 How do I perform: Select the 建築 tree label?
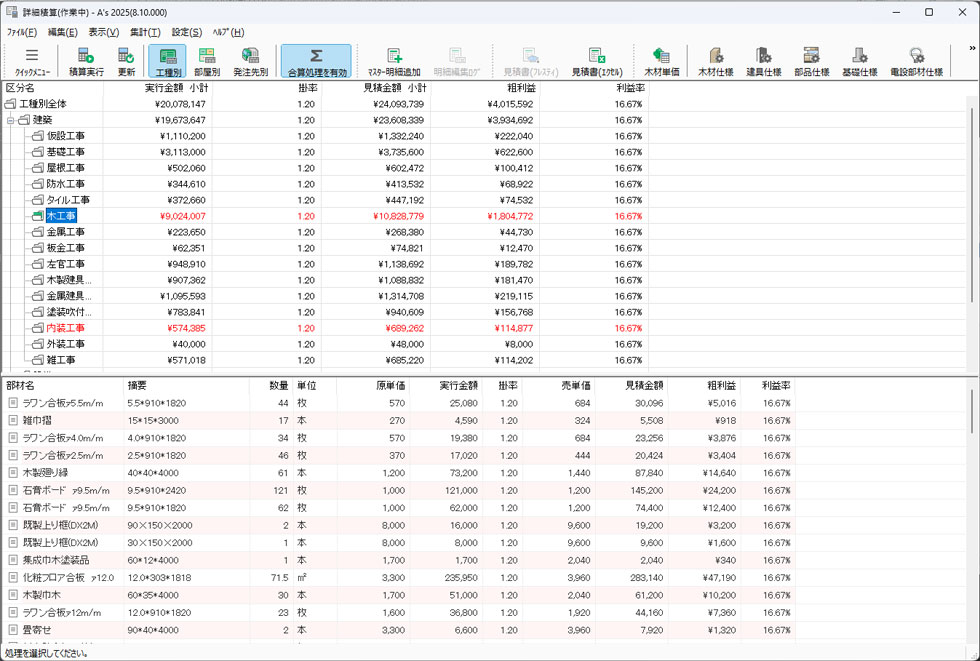point(42,120)
